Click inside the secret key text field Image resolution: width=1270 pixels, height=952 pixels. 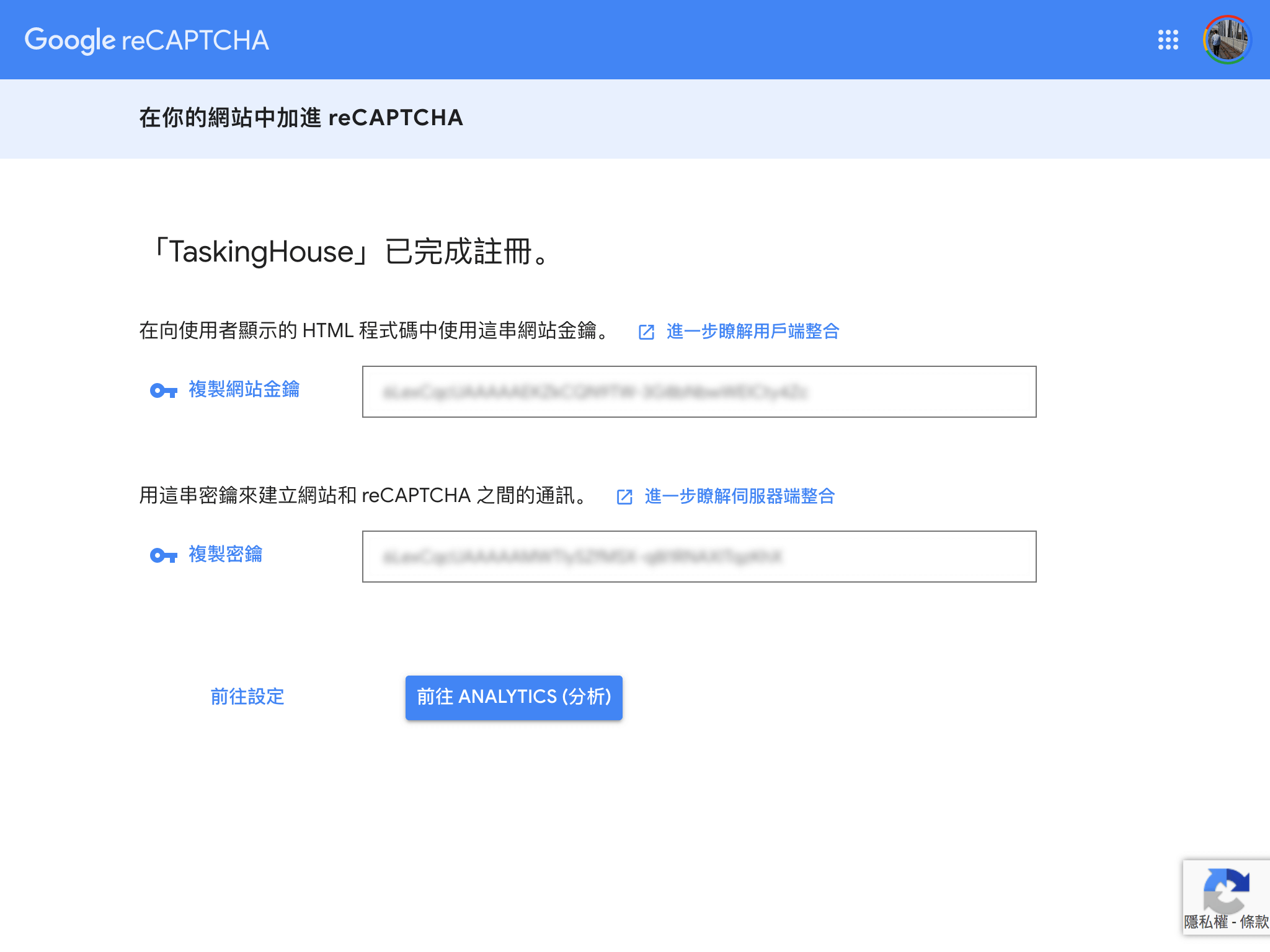pos(699,557)
